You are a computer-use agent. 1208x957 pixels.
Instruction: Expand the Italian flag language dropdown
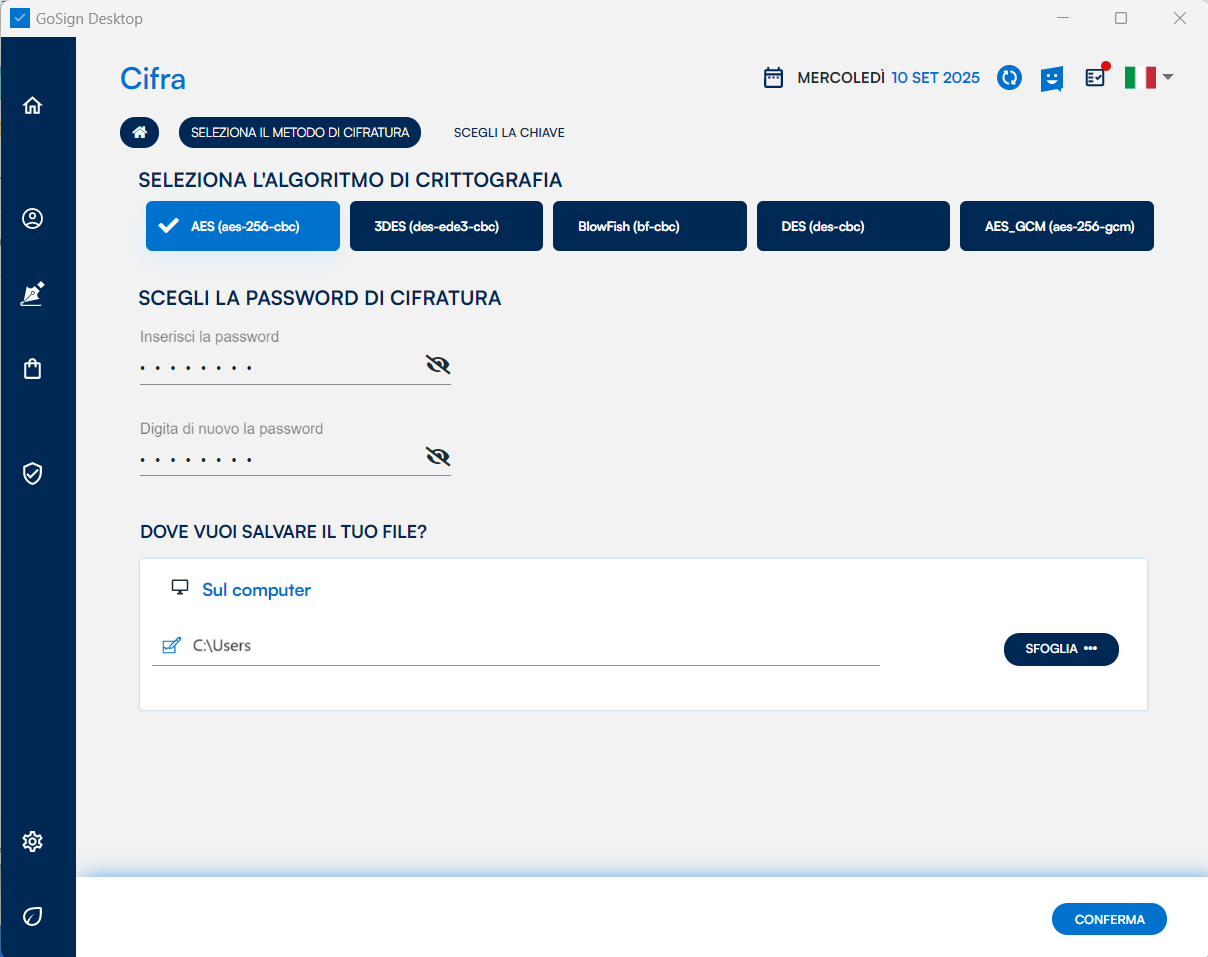point(1148,77)
